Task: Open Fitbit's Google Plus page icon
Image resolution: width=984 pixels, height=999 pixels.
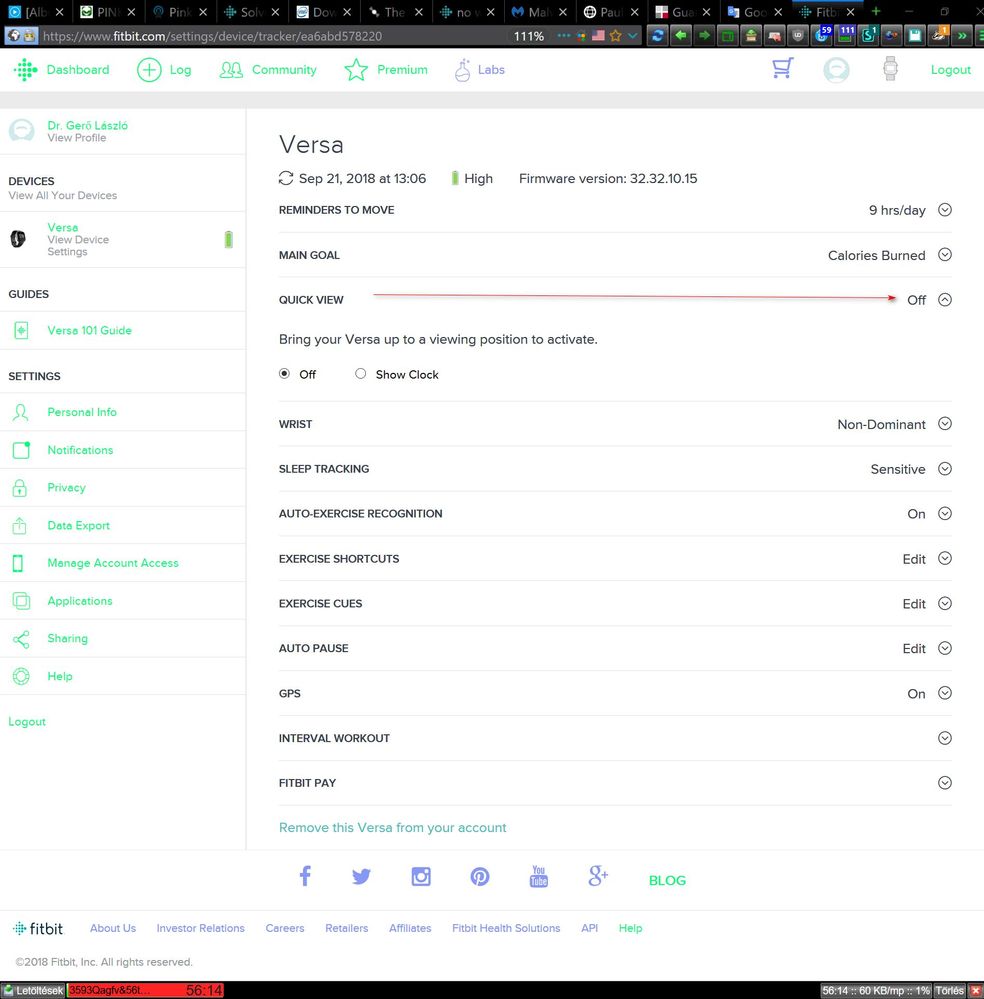Action: coord(598,876)
